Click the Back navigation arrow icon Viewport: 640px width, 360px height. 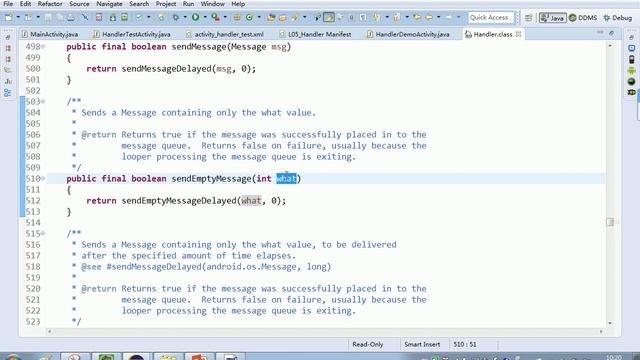[429, 18]
